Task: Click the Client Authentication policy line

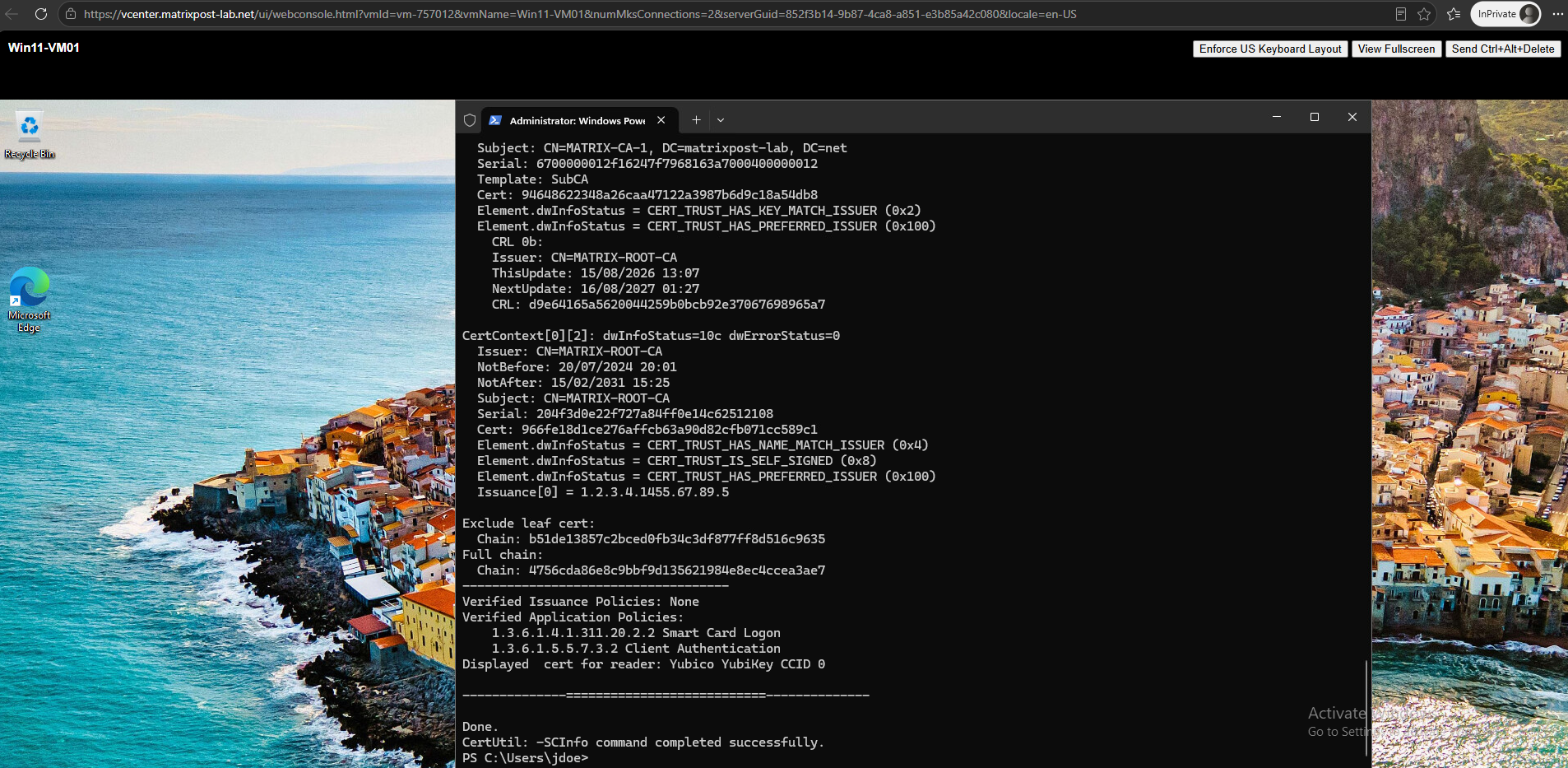Action: [x=636, y=649]
